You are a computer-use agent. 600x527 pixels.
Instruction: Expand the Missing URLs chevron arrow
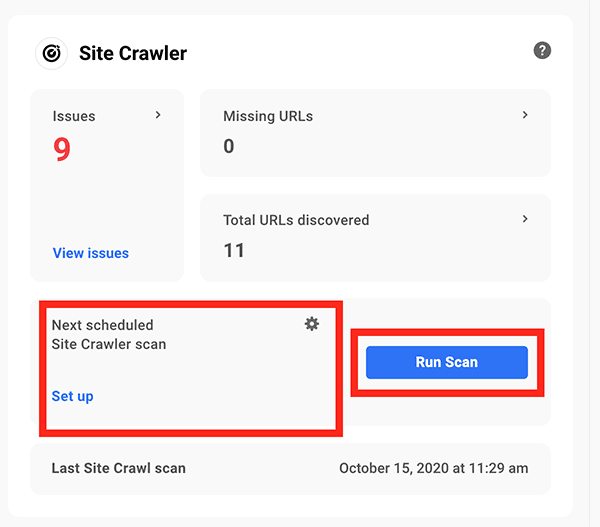[526, 115]
